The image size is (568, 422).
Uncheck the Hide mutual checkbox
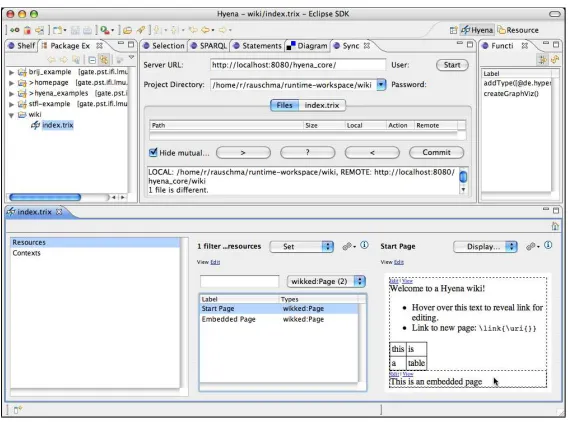[x=153, y=152]
